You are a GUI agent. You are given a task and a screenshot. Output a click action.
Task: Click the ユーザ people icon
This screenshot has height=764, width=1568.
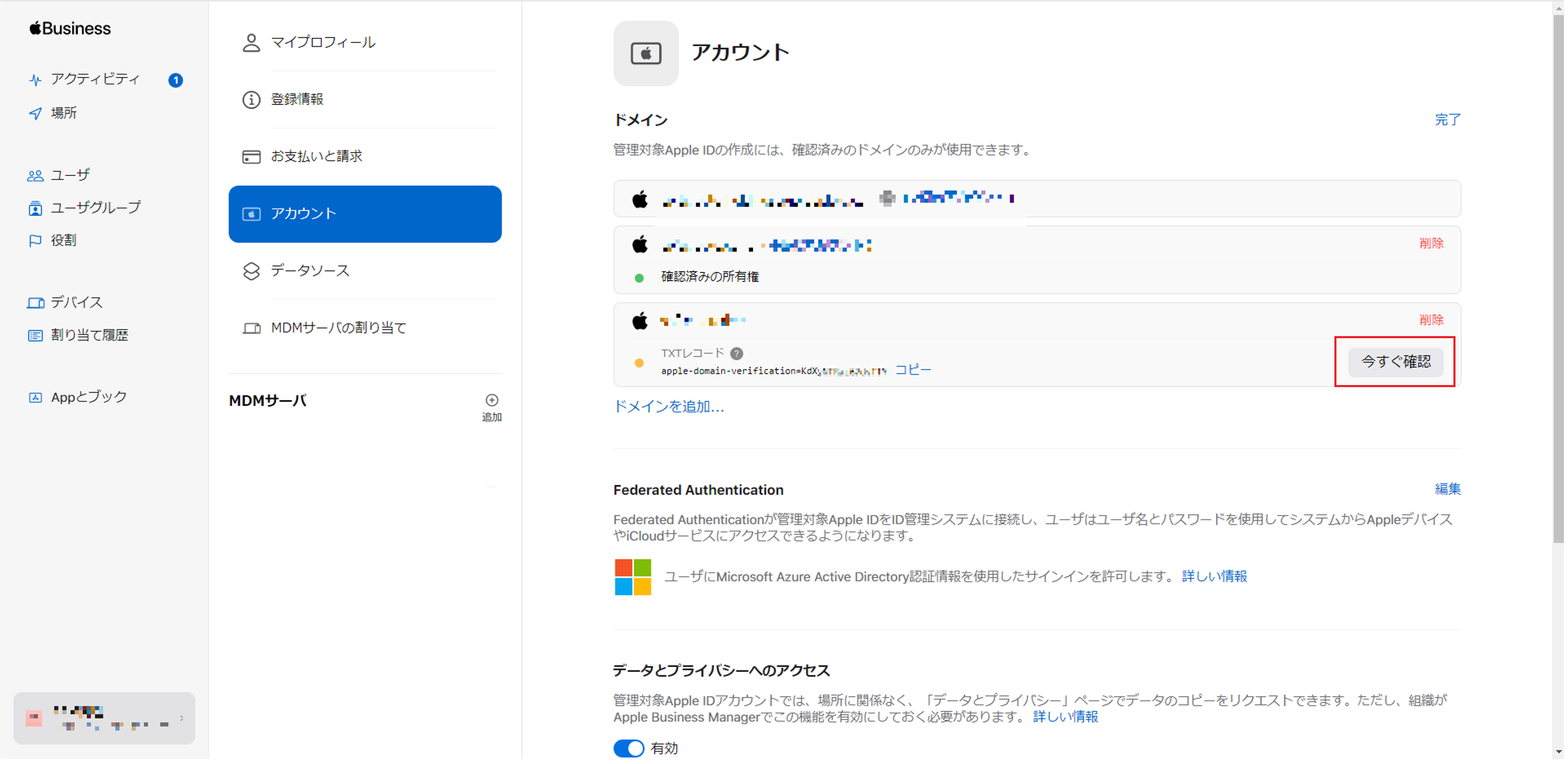[x=35, y=176]
